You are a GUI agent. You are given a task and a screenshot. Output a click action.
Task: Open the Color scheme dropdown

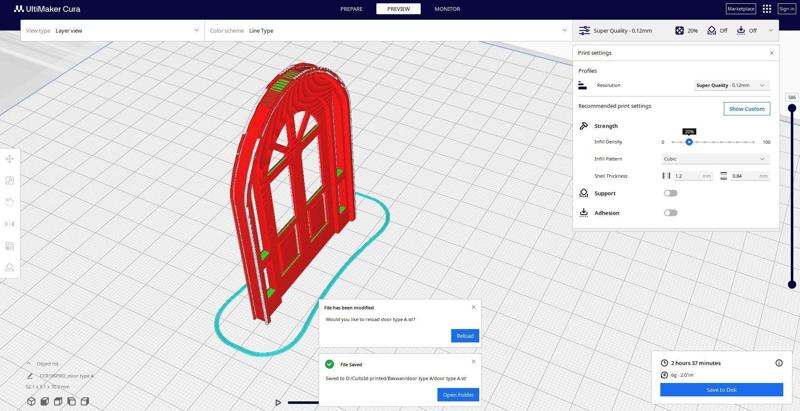pos(388,31)
